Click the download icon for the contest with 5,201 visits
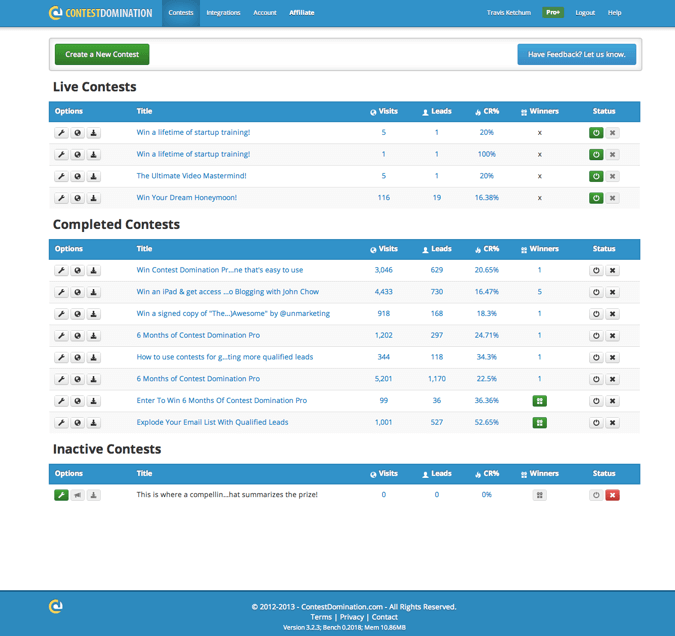Viewport: 675px width, 636px height. (x=93, y=379)
